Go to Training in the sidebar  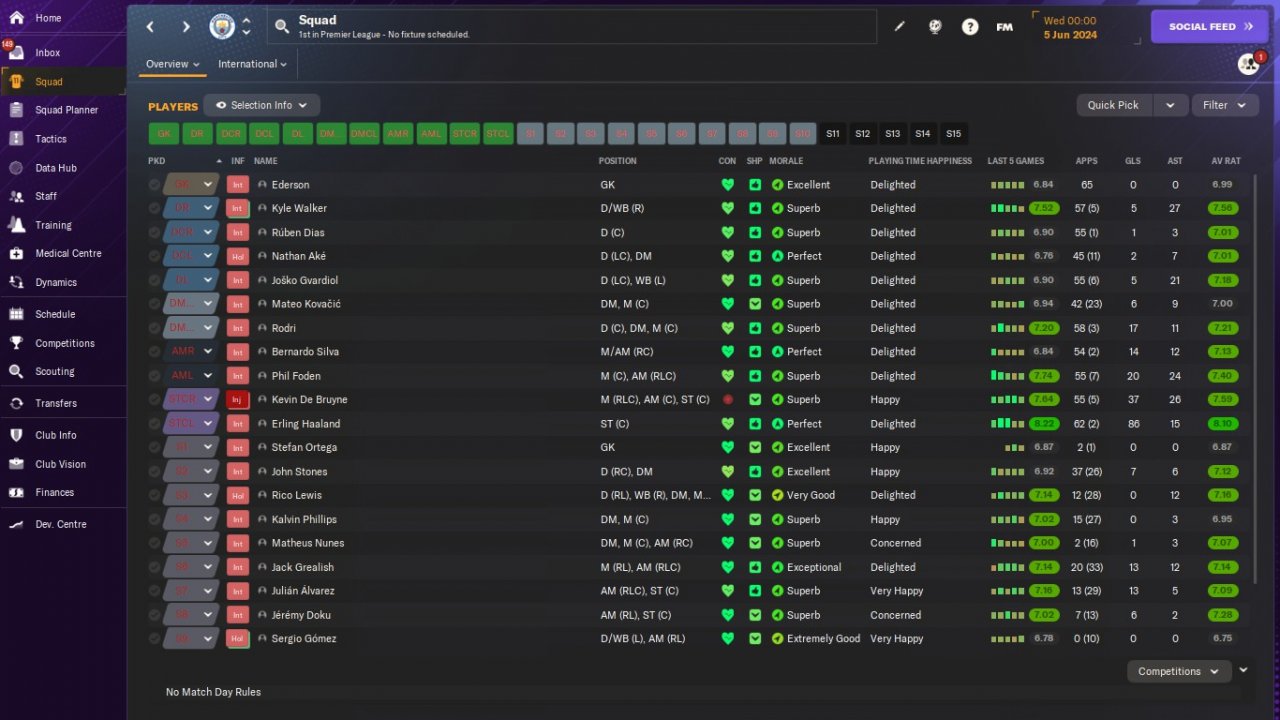[53, 225]
